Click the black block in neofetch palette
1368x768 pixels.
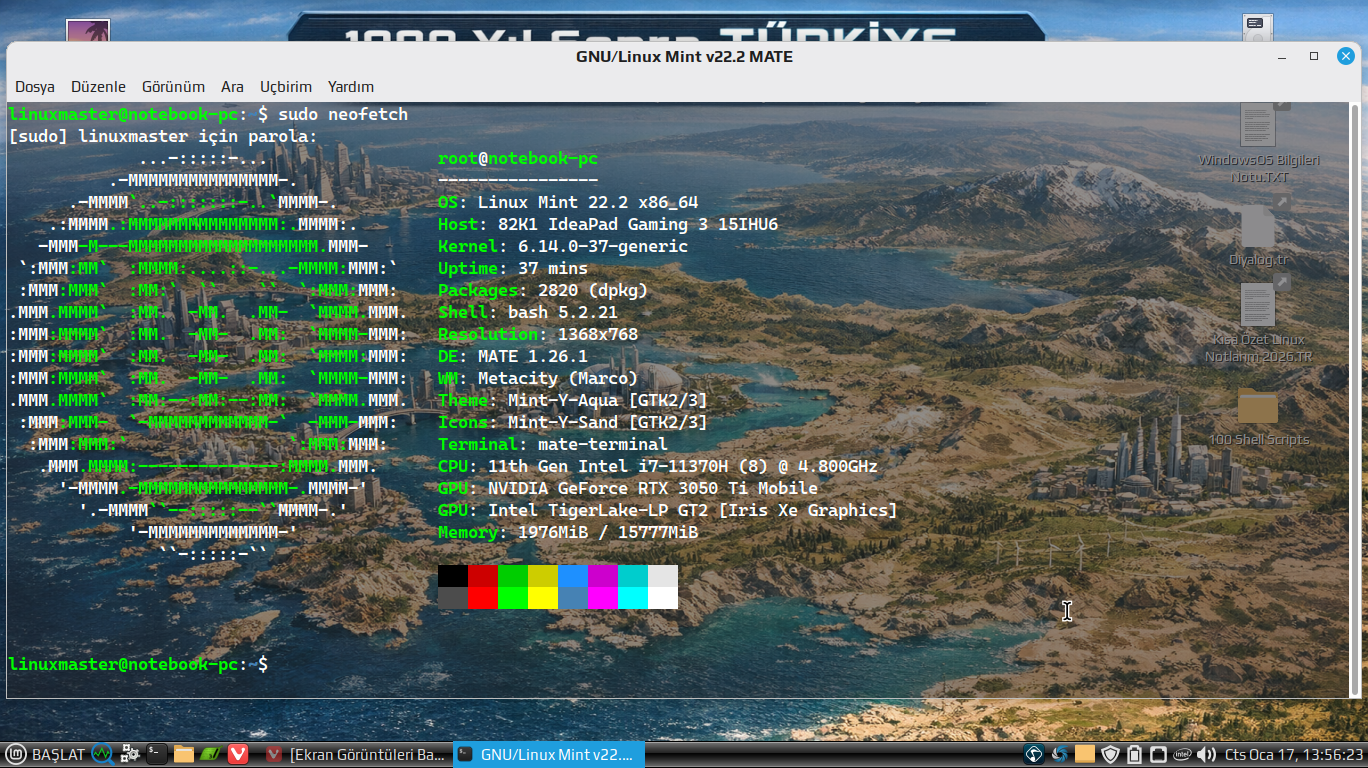point(453,576)
